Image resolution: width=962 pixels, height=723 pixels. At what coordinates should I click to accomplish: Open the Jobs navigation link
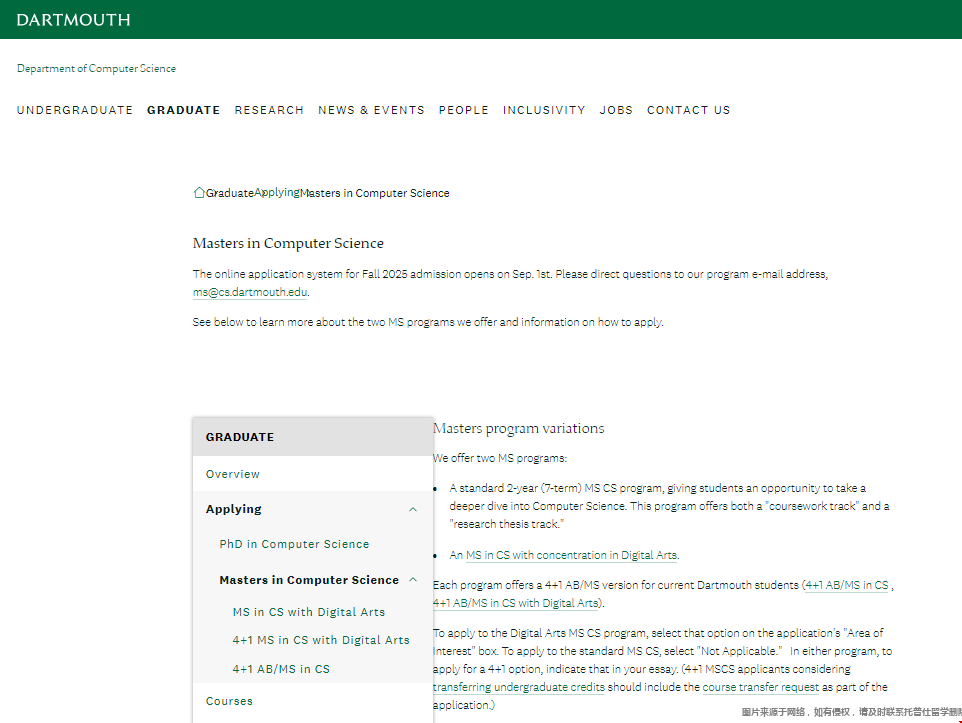616,110
